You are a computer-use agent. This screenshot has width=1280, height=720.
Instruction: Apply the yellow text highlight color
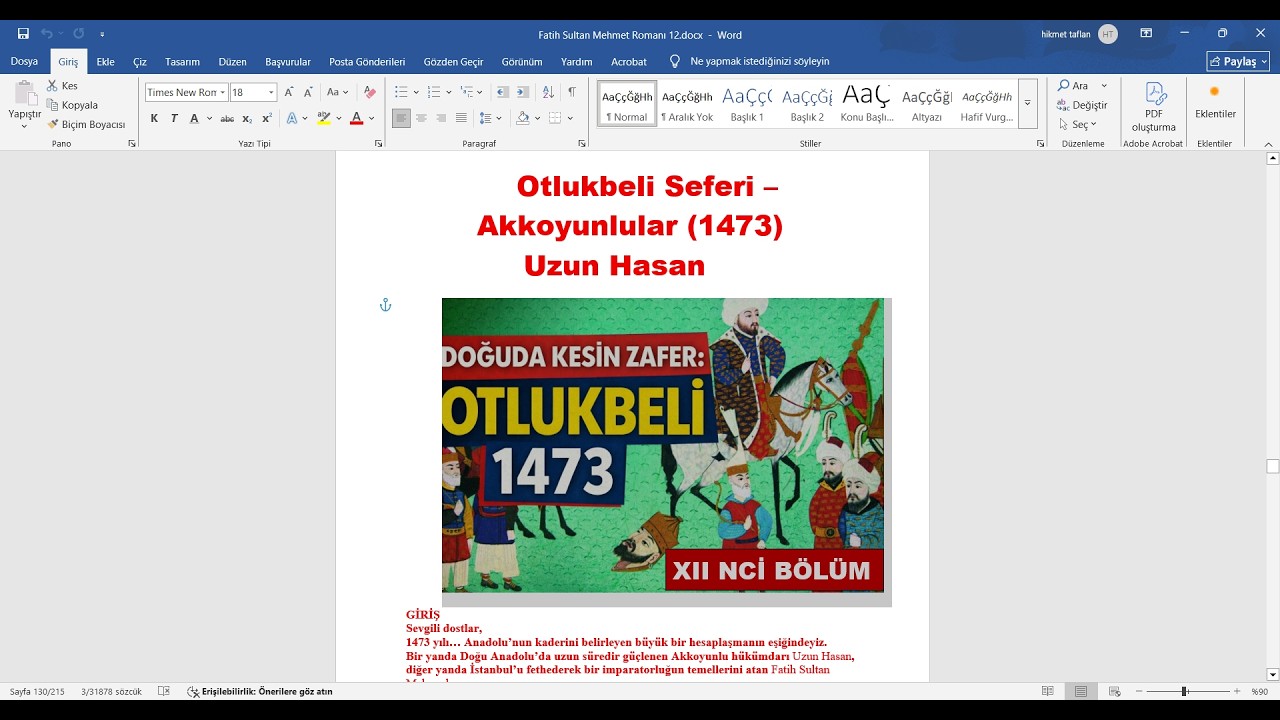323,118
